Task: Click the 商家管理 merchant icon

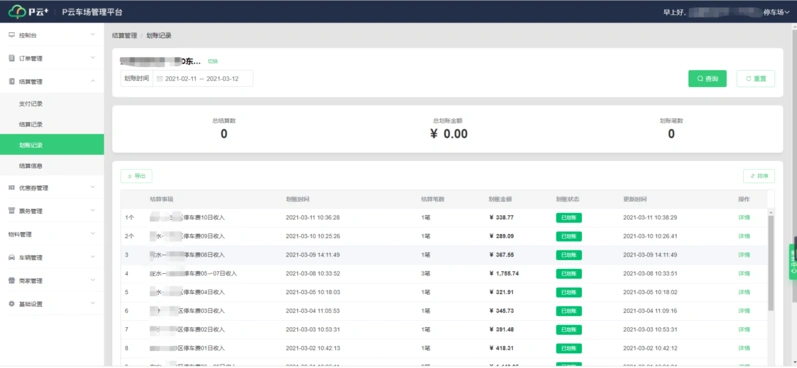Action: click(x=12, y=281)
